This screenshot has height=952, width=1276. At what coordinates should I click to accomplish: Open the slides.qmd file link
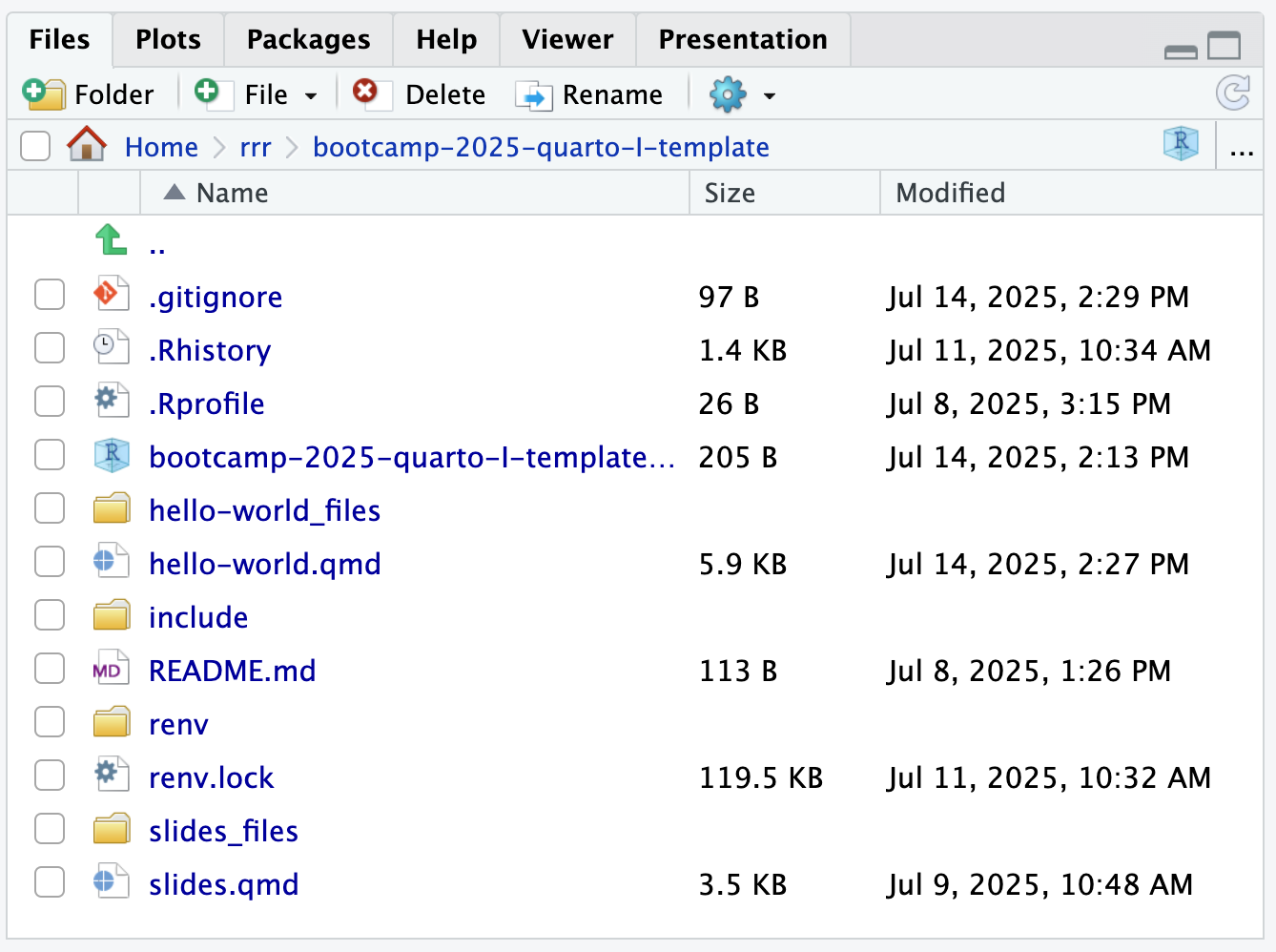[224, 884]
